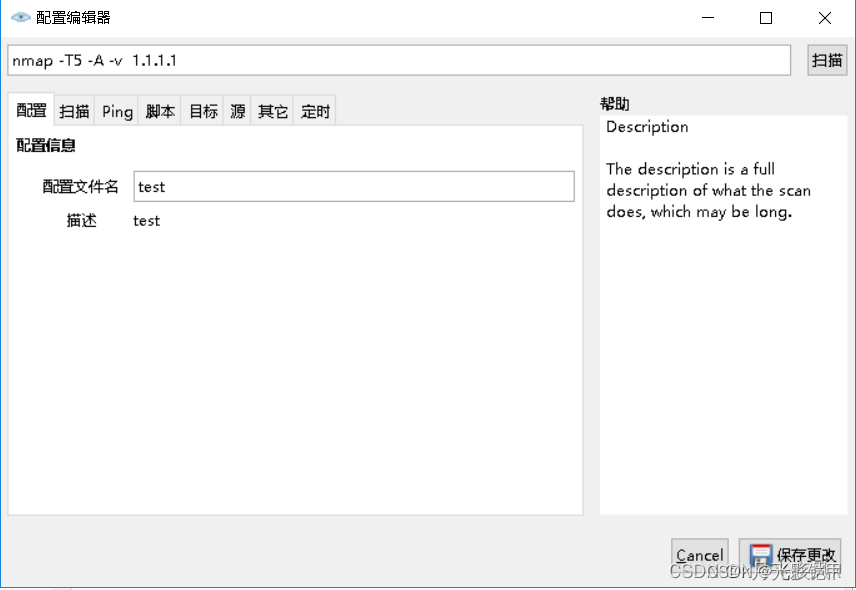Viewport: 856px width, 590px height.
Task: Select the 目标 tab
Action: point(203,111)
